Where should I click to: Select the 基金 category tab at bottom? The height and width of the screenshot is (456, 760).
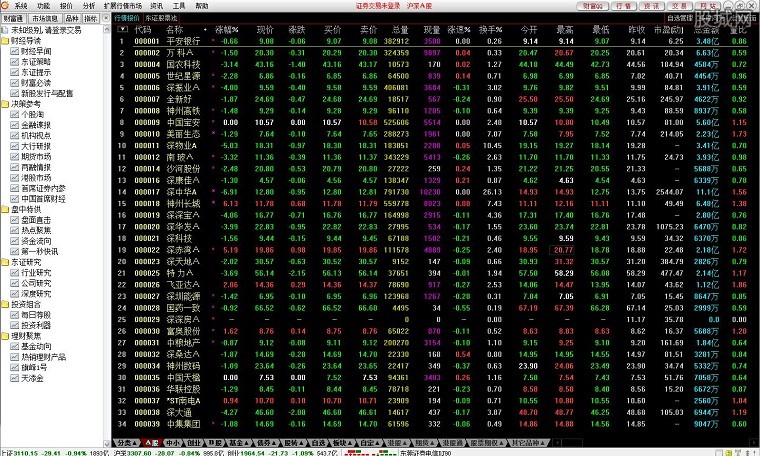(235, 441)
